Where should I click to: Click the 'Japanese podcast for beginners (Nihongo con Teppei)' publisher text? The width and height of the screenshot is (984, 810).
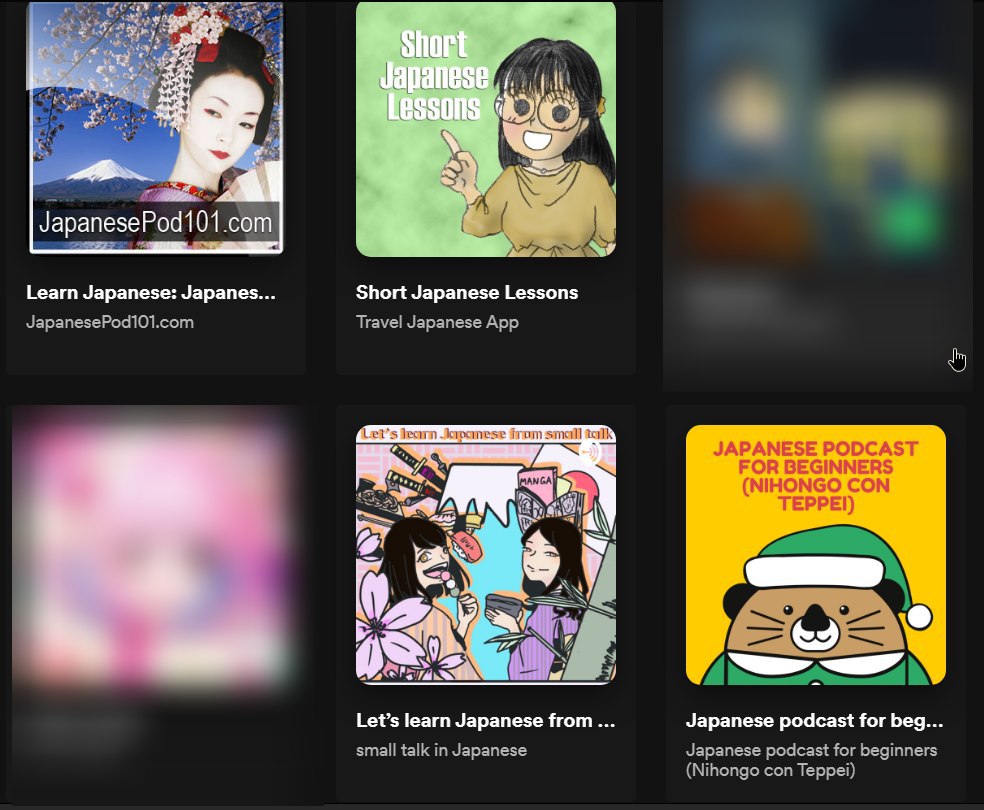tap(811, 760)
